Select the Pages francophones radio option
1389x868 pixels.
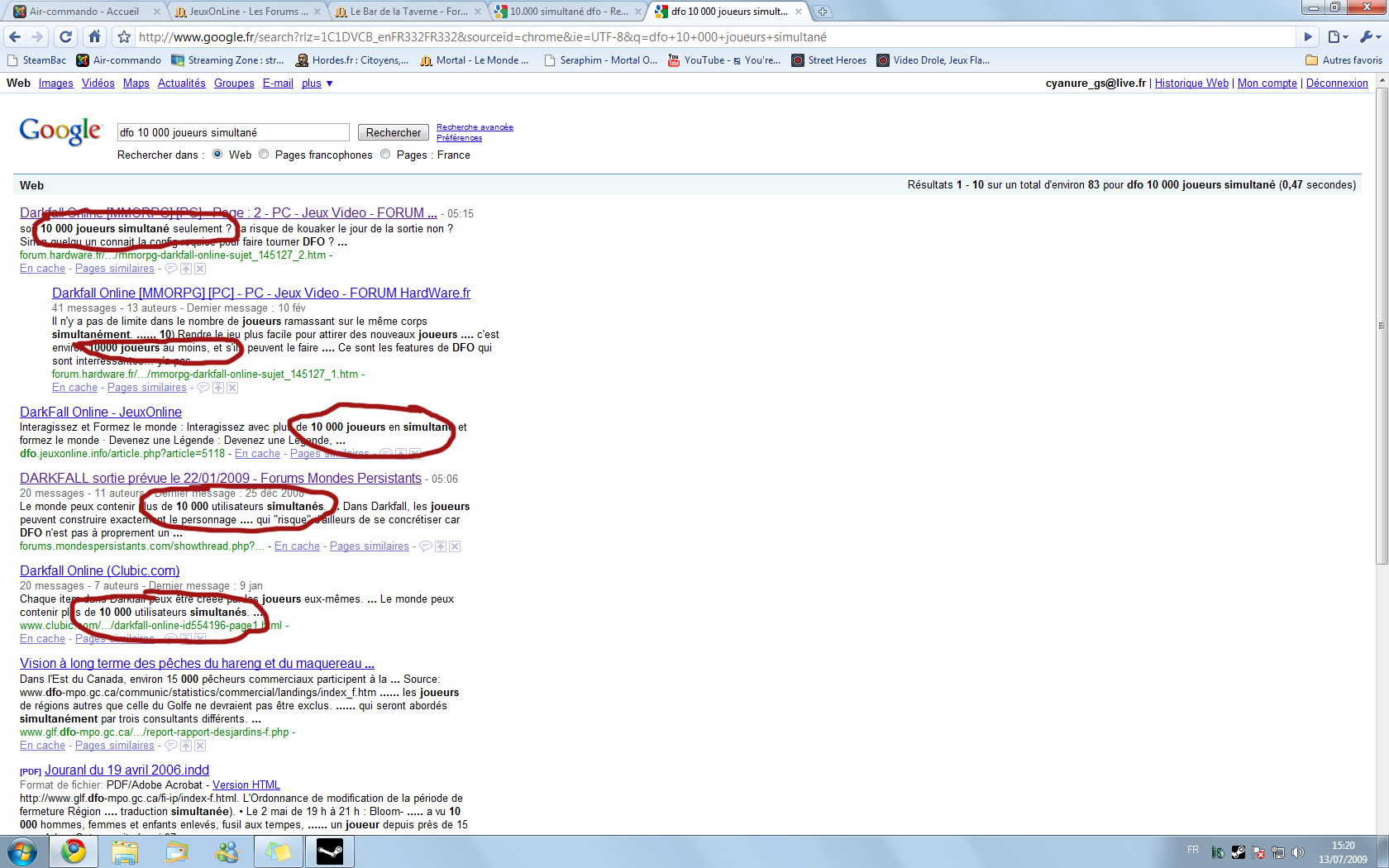coord(264,155)
